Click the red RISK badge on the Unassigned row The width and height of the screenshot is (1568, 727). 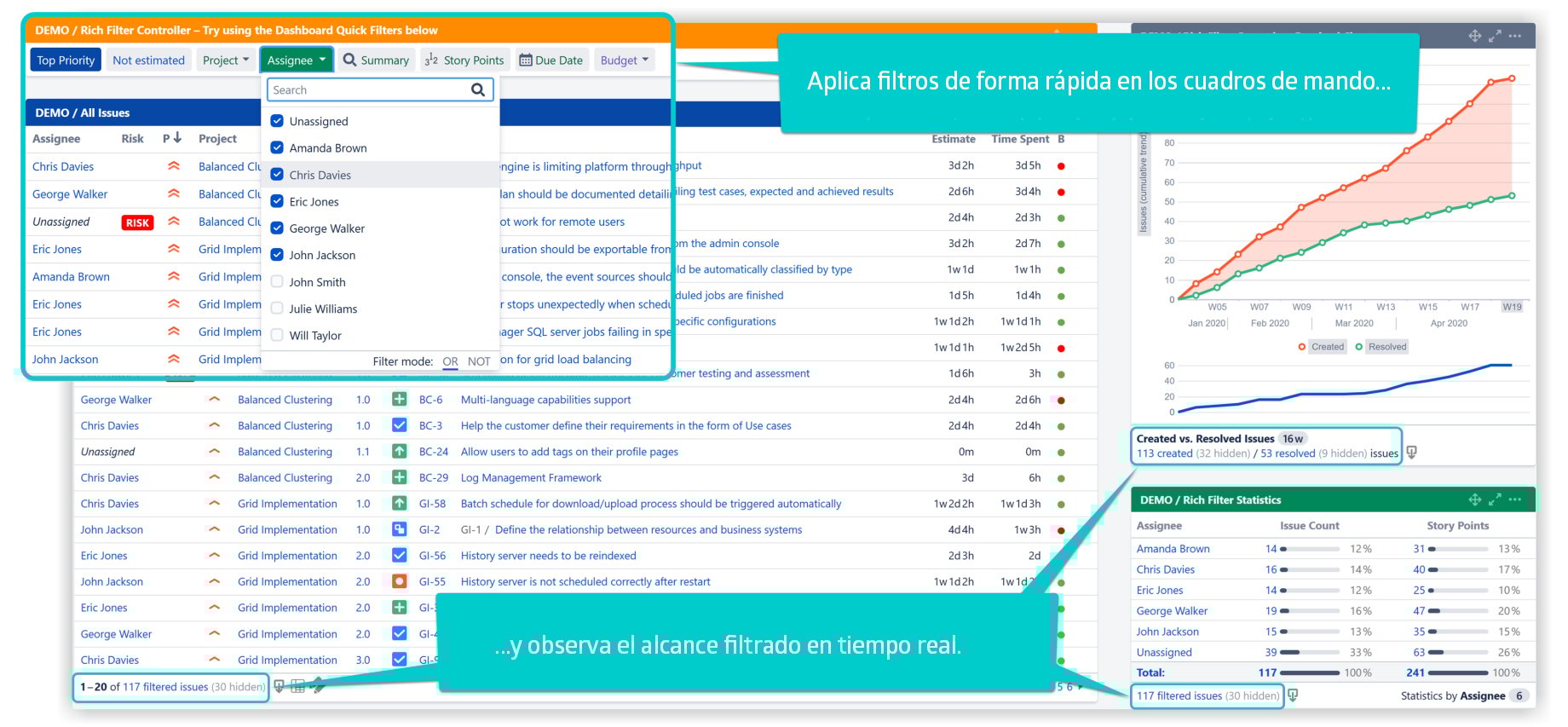click(138, 222)
